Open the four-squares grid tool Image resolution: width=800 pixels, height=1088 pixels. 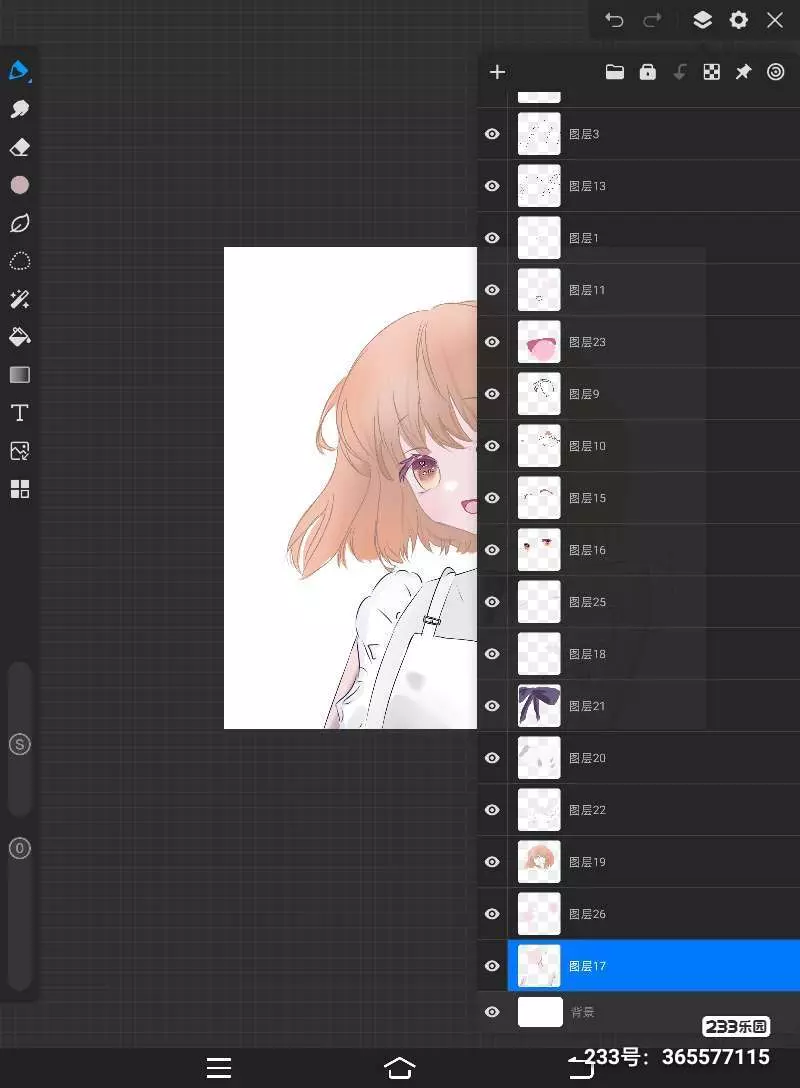pyautogui.click(x=19, y=489)
